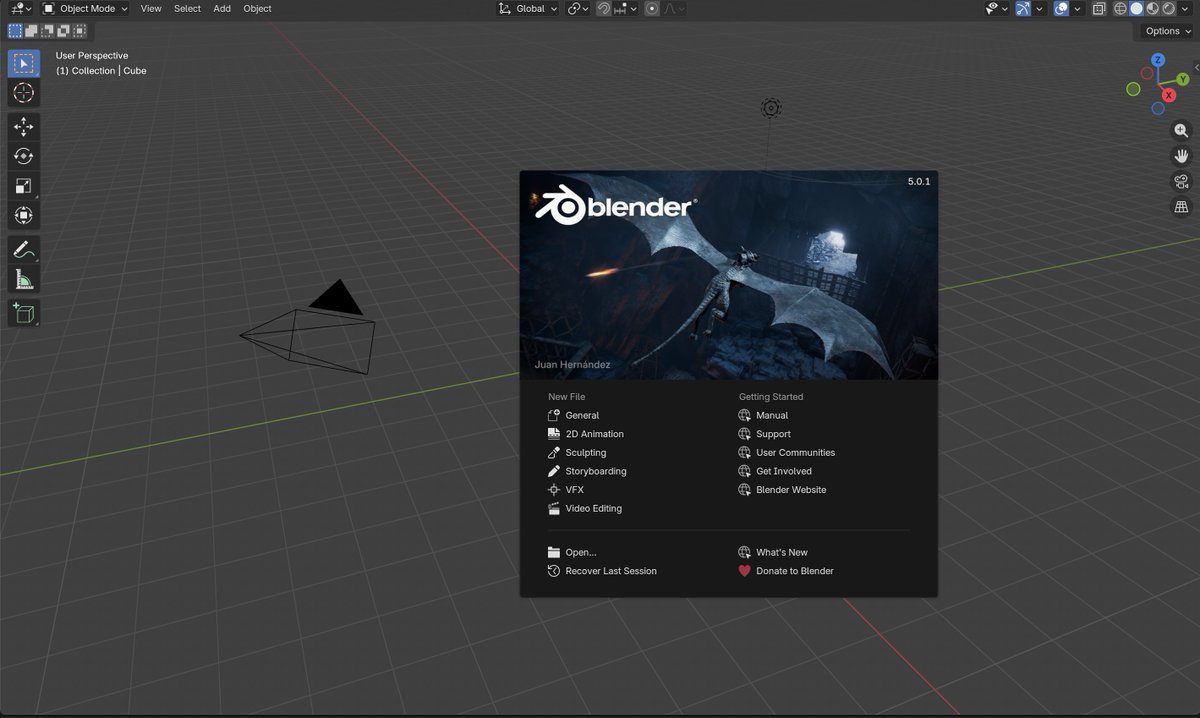Image resolution: width=1200 pixels, height=718 pixels.
Task: Set selection mode to Extend existing selection
Action: coord(31,31)
